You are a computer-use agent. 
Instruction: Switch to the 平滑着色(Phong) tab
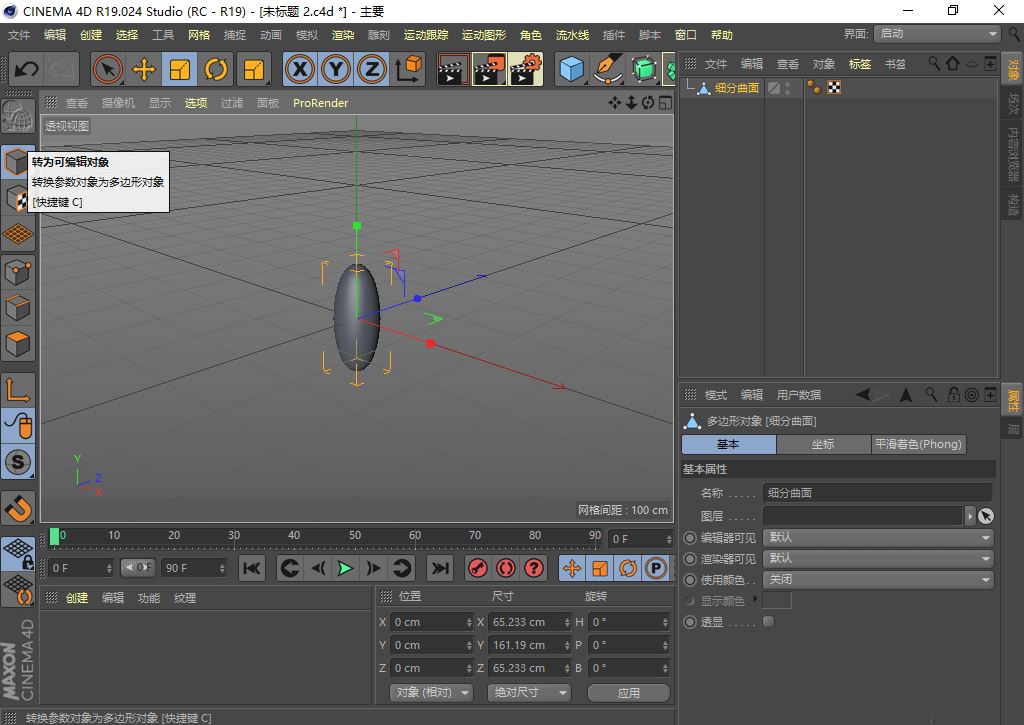pyautogui.click(x=918, y=444)
